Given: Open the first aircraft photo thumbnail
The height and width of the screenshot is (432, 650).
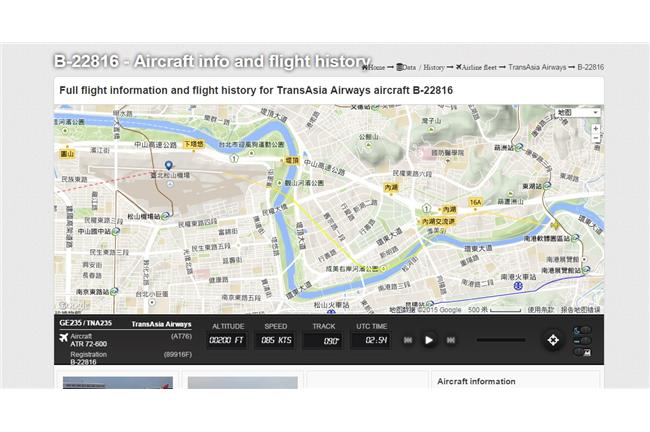Looking at the screenshot, I should (118, 383).
